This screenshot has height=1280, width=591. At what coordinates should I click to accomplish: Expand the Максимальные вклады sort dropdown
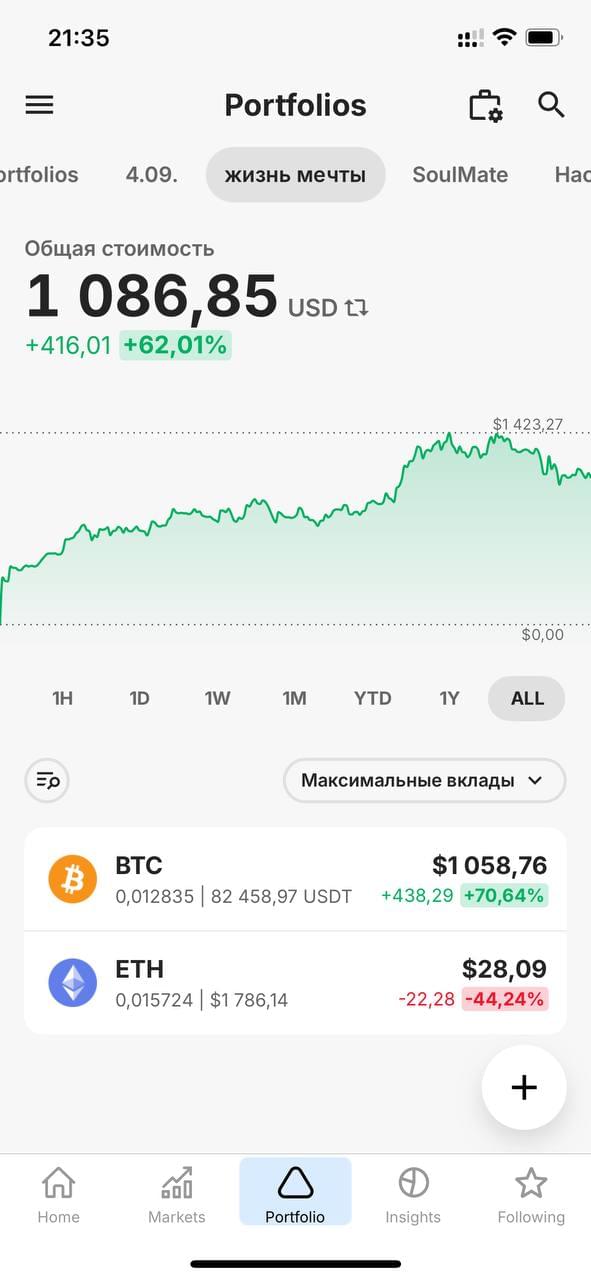pos(424,780)
